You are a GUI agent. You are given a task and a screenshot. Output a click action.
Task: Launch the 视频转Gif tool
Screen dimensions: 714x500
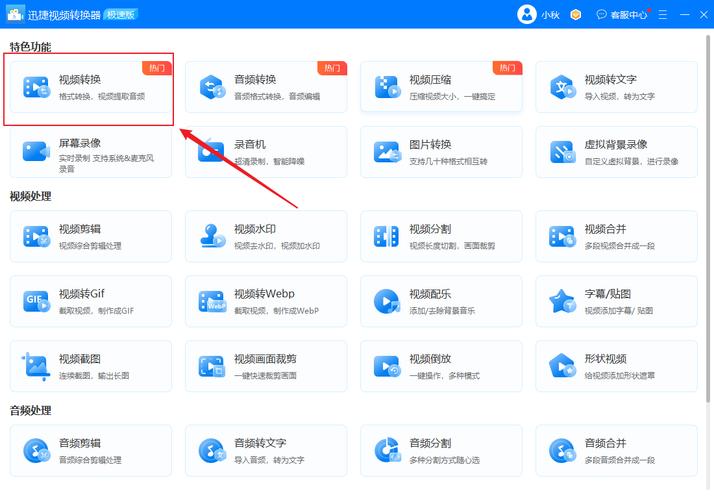coord(90,301)
